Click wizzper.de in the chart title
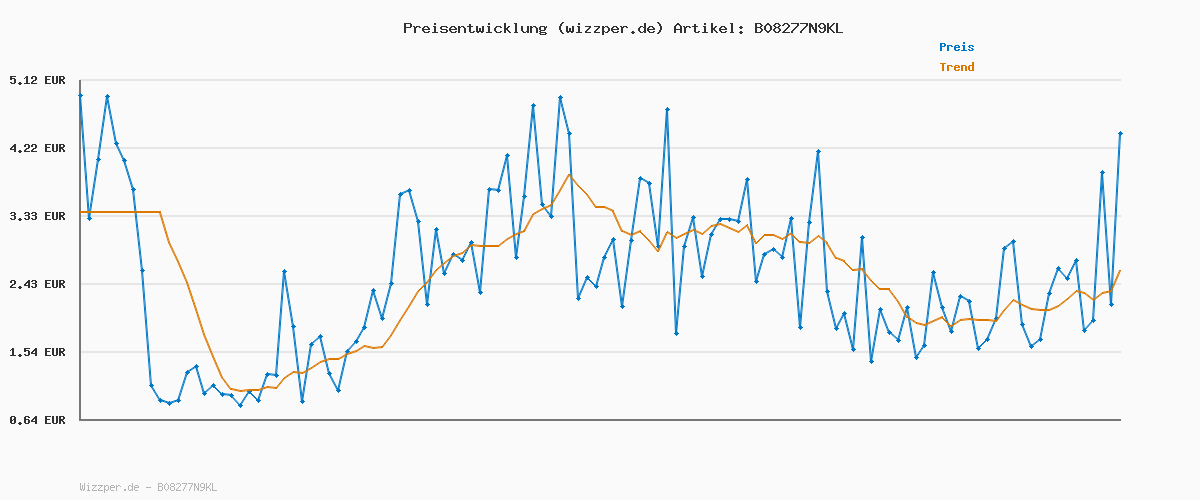Viewport: 1200px width, 500px height. click(606, 28)
